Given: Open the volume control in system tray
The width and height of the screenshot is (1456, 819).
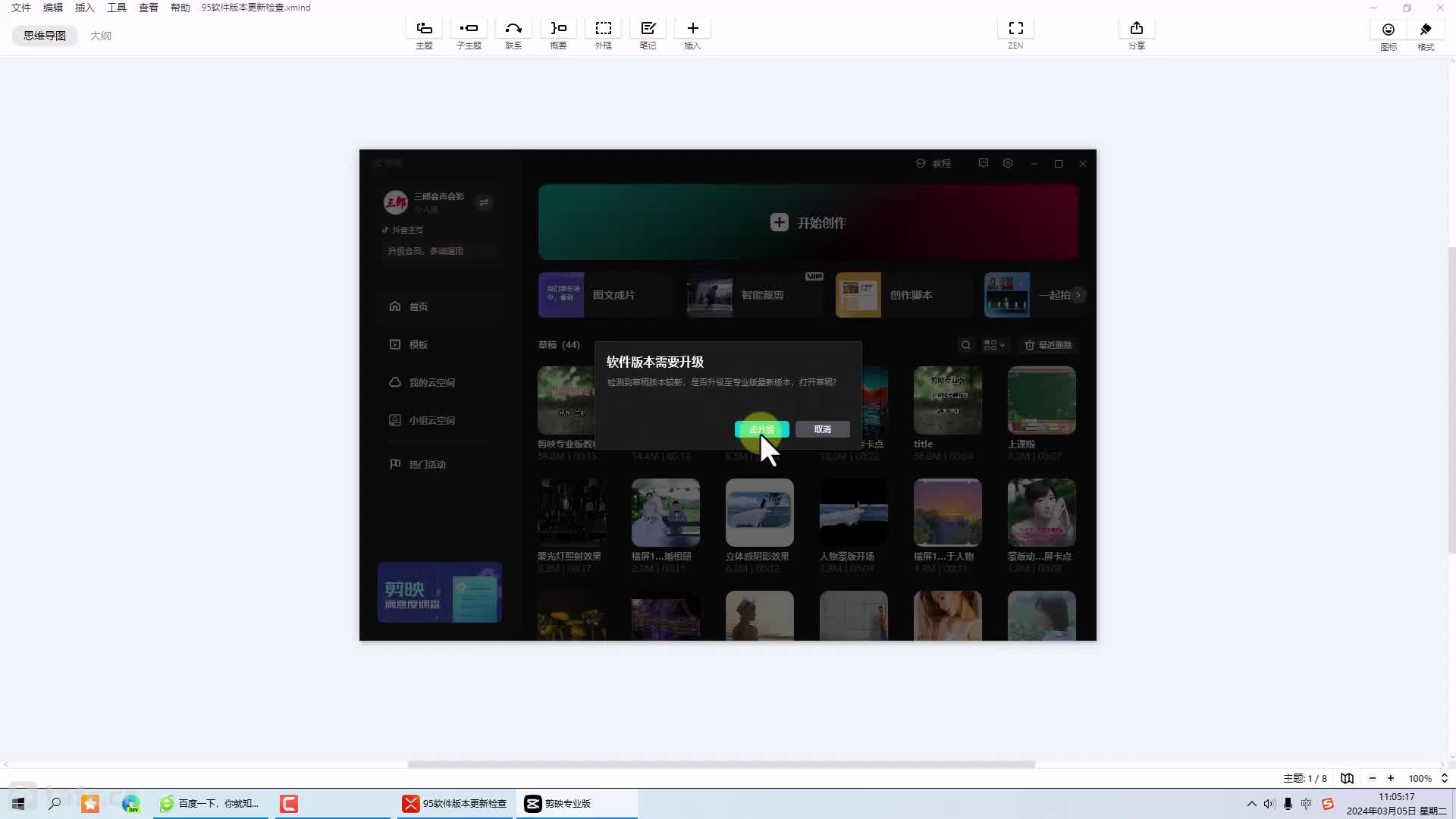Looking at the screenshot, I should coord(1269,803).
